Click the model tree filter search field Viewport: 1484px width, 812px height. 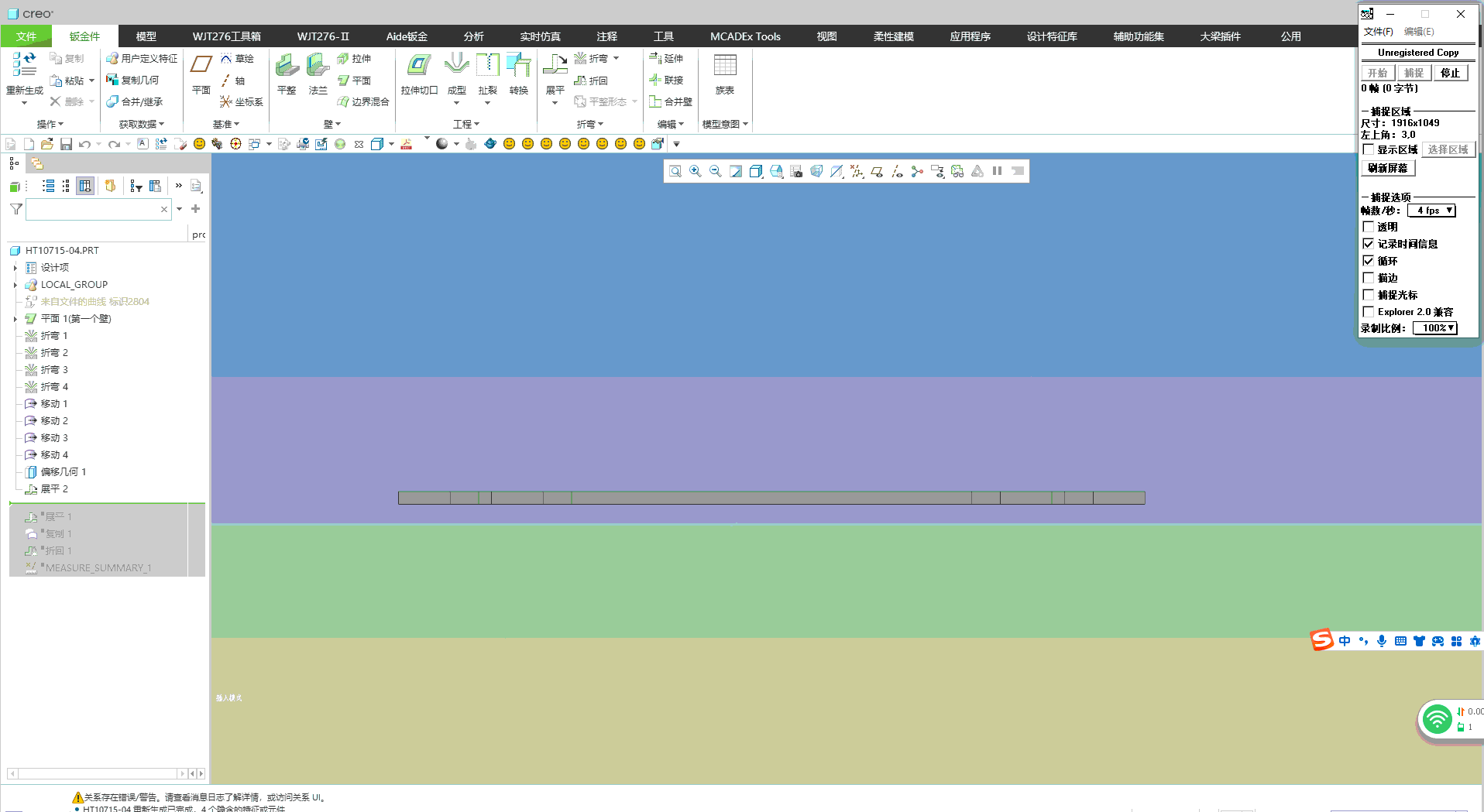tap(93, 209)
